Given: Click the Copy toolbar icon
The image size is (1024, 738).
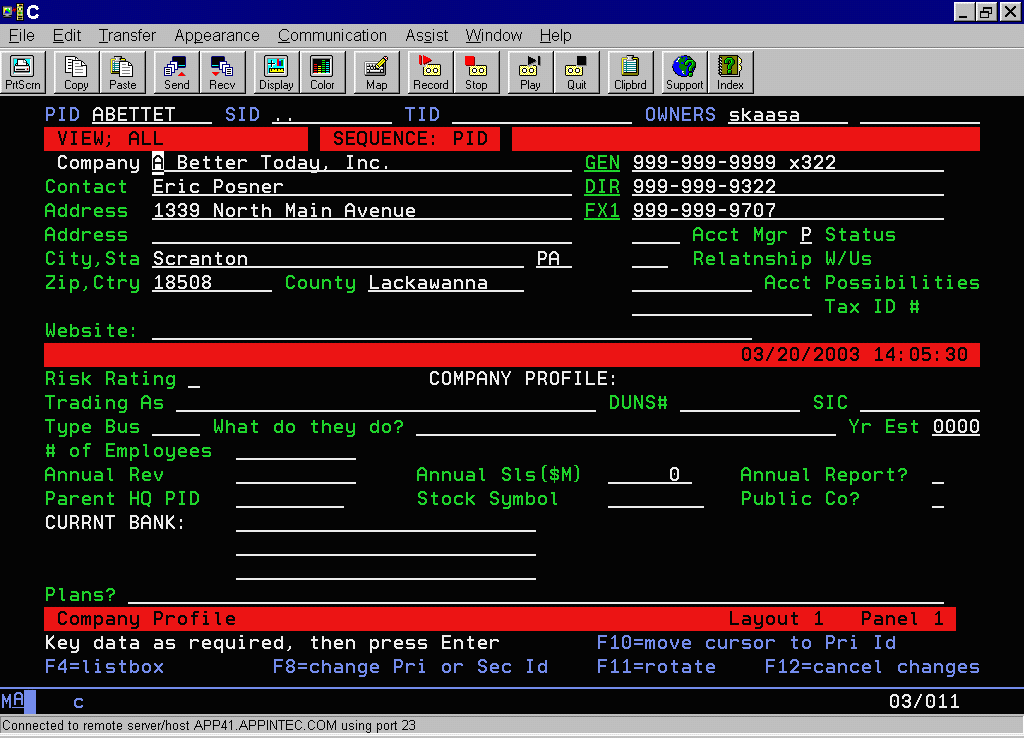Looking at the screenshot, I should click(76, 72).
